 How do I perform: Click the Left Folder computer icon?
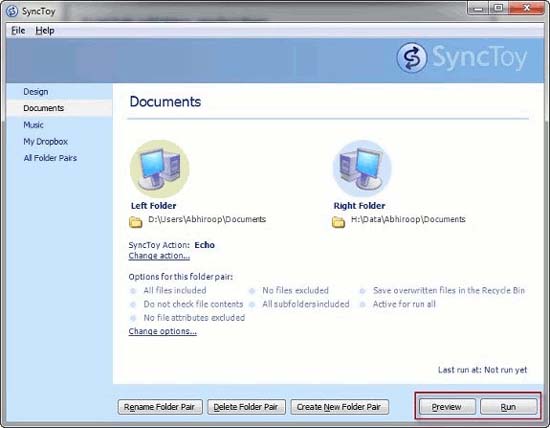[160, 168]
